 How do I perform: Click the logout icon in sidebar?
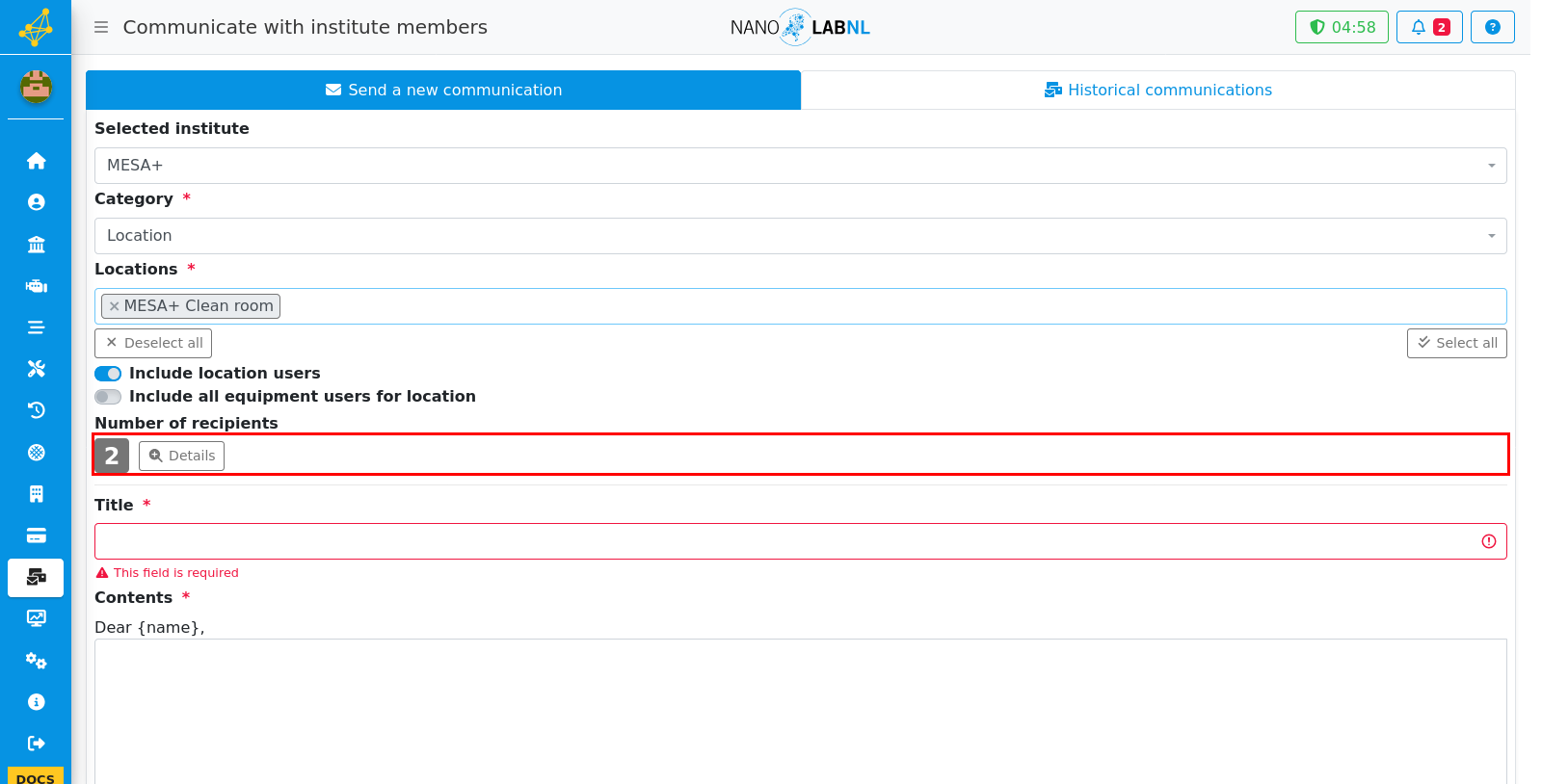(36, 744)
